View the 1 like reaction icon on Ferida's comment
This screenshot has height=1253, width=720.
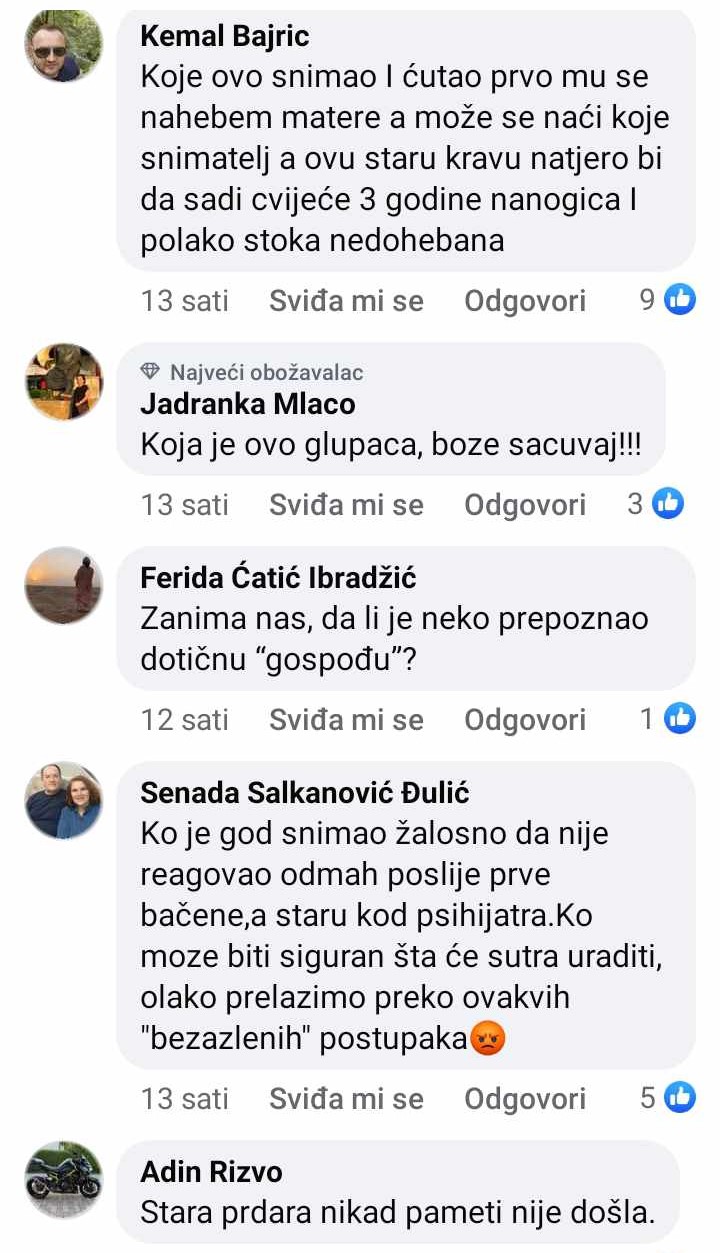tap(680, 718)
